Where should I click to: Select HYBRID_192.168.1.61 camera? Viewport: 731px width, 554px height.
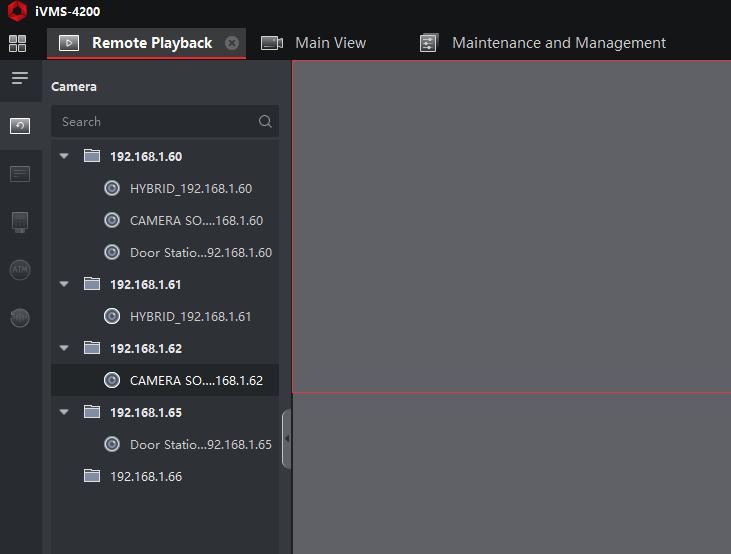coord(190,316)
